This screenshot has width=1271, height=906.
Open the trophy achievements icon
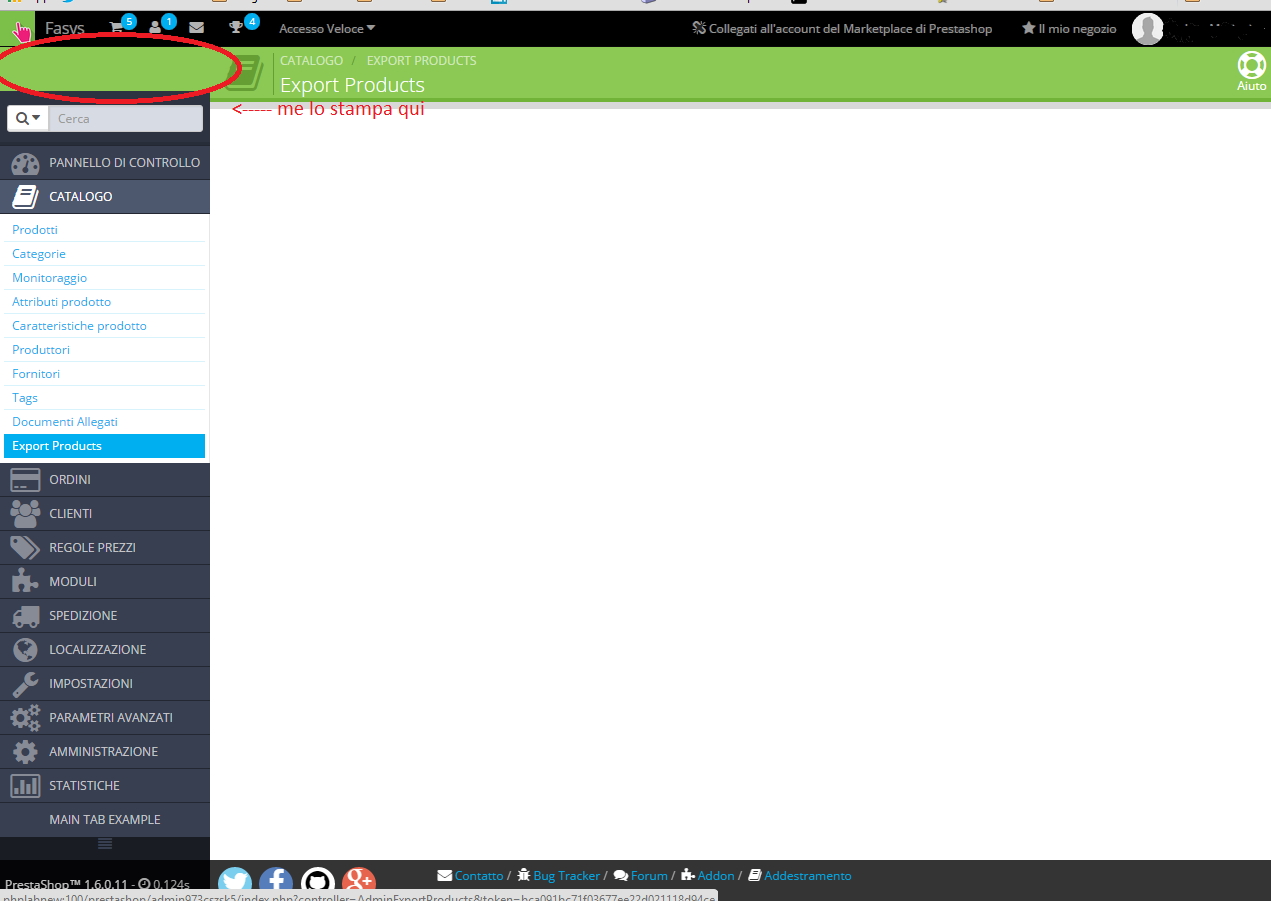(236, 28)
